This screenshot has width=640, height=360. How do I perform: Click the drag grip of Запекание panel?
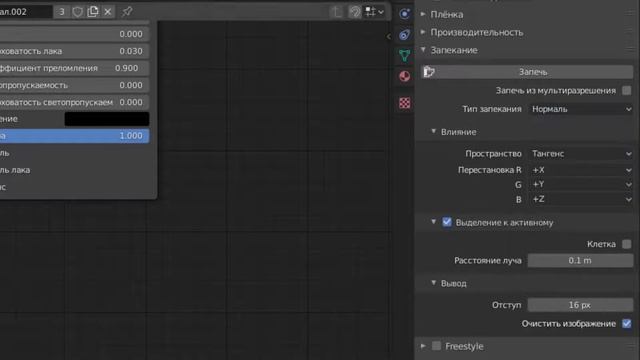coord(630,50)
